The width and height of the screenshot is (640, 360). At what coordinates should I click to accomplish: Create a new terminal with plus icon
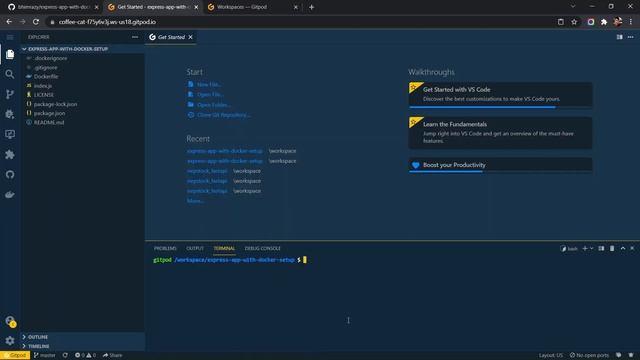(x=585, y=248)
